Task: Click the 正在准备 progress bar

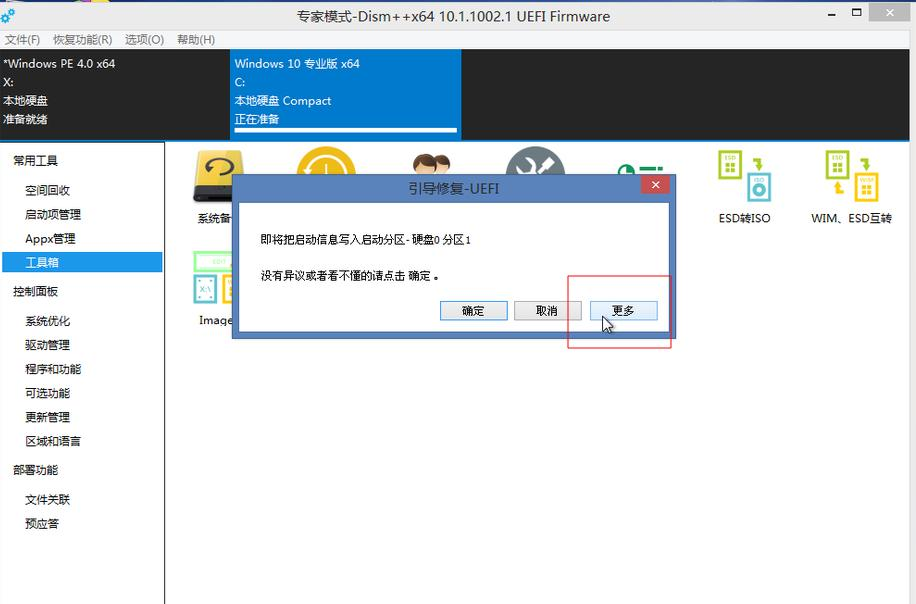Action: (345, 130)
